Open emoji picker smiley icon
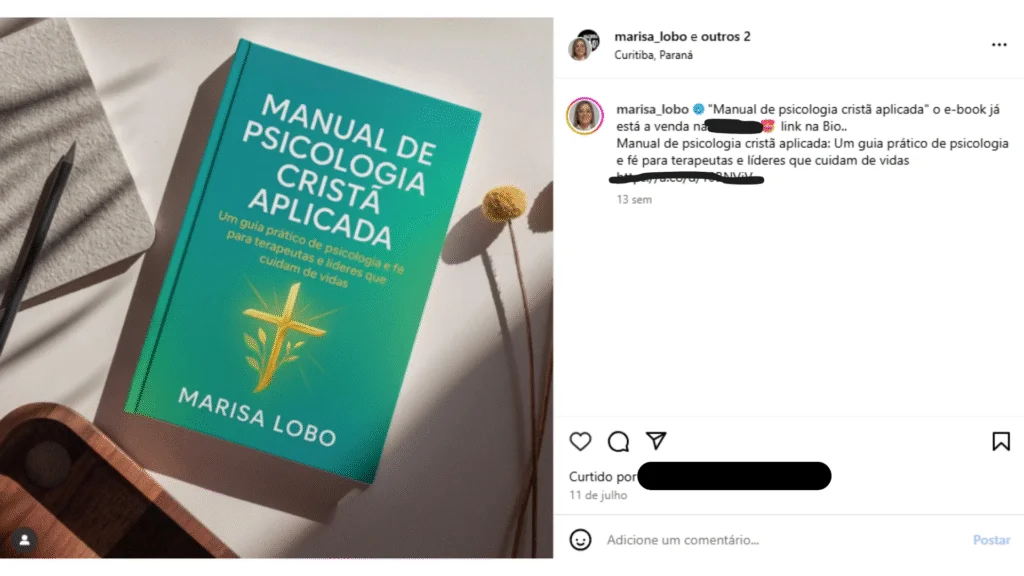Screen dimensions: 1024x576 click(580, 539)
